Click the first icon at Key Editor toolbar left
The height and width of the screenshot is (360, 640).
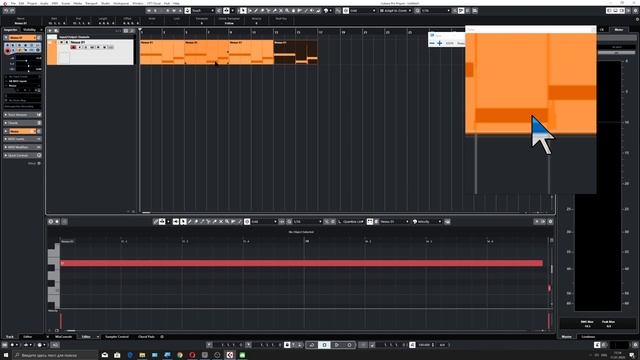coord(51,222)
